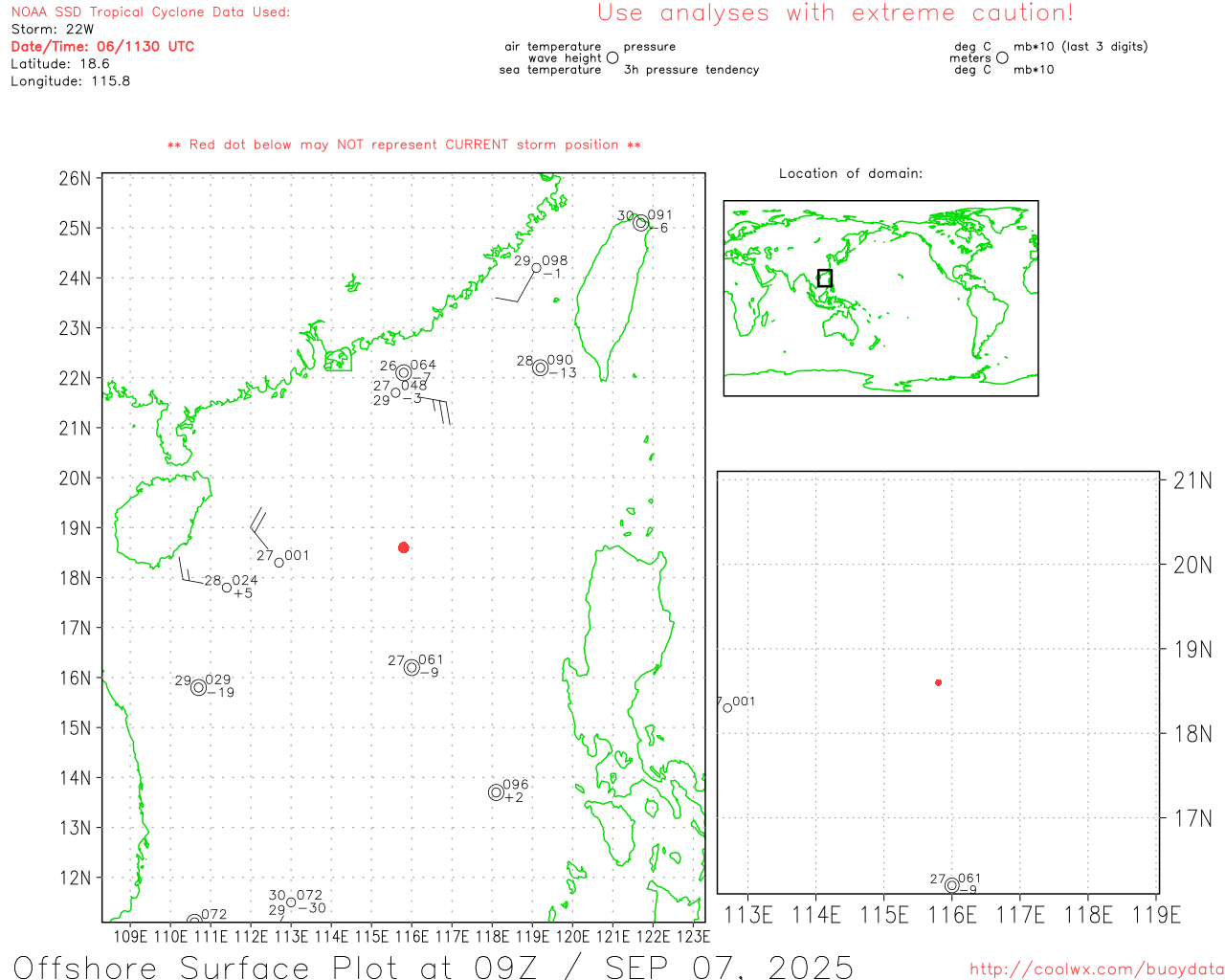Select the buoy marker labeled 29 029 -19
Screen dimensions: 1225x980
[198, 687]
